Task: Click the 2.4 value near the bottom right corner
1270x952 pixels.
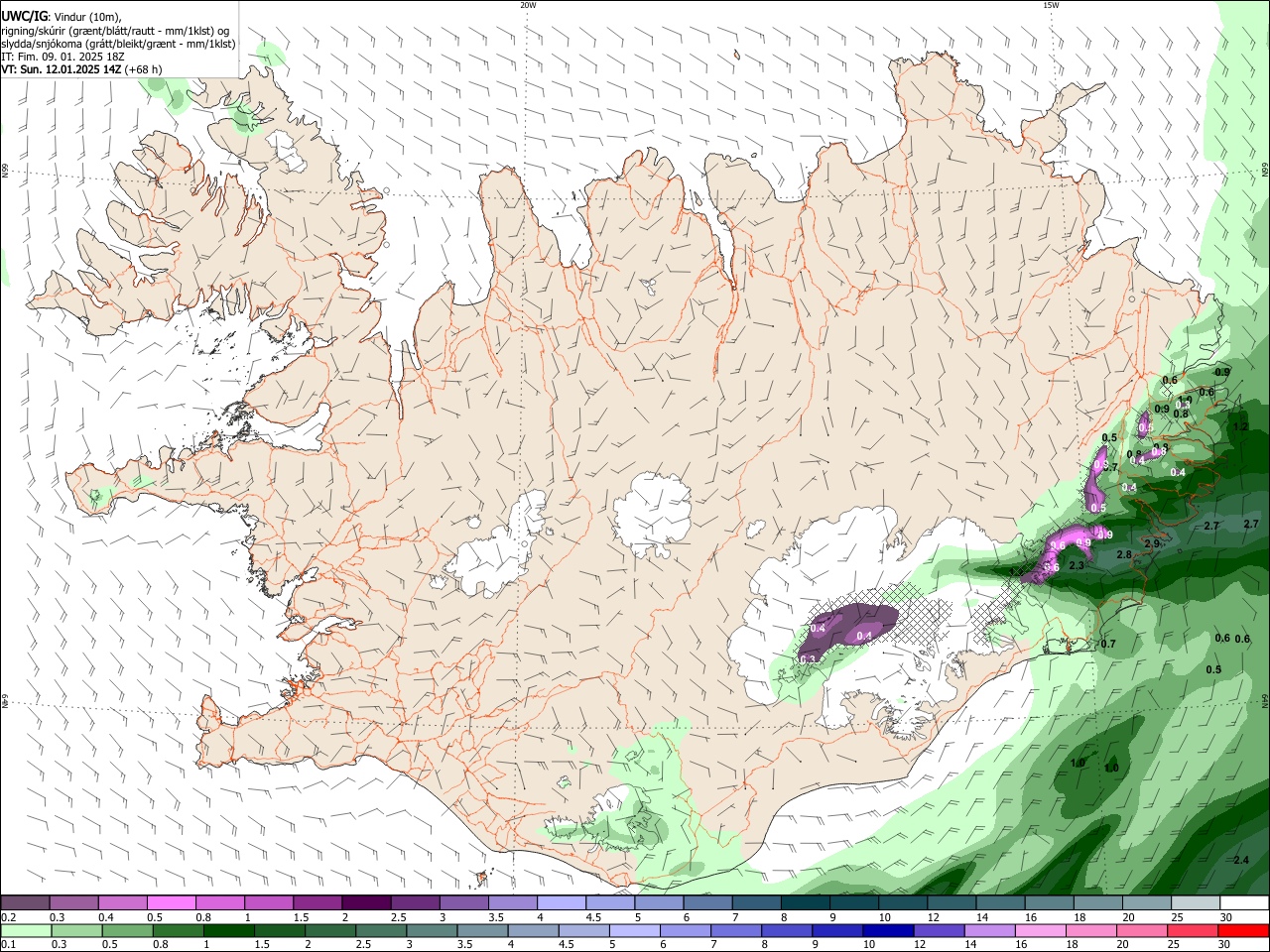Action: coord(1241,860)
